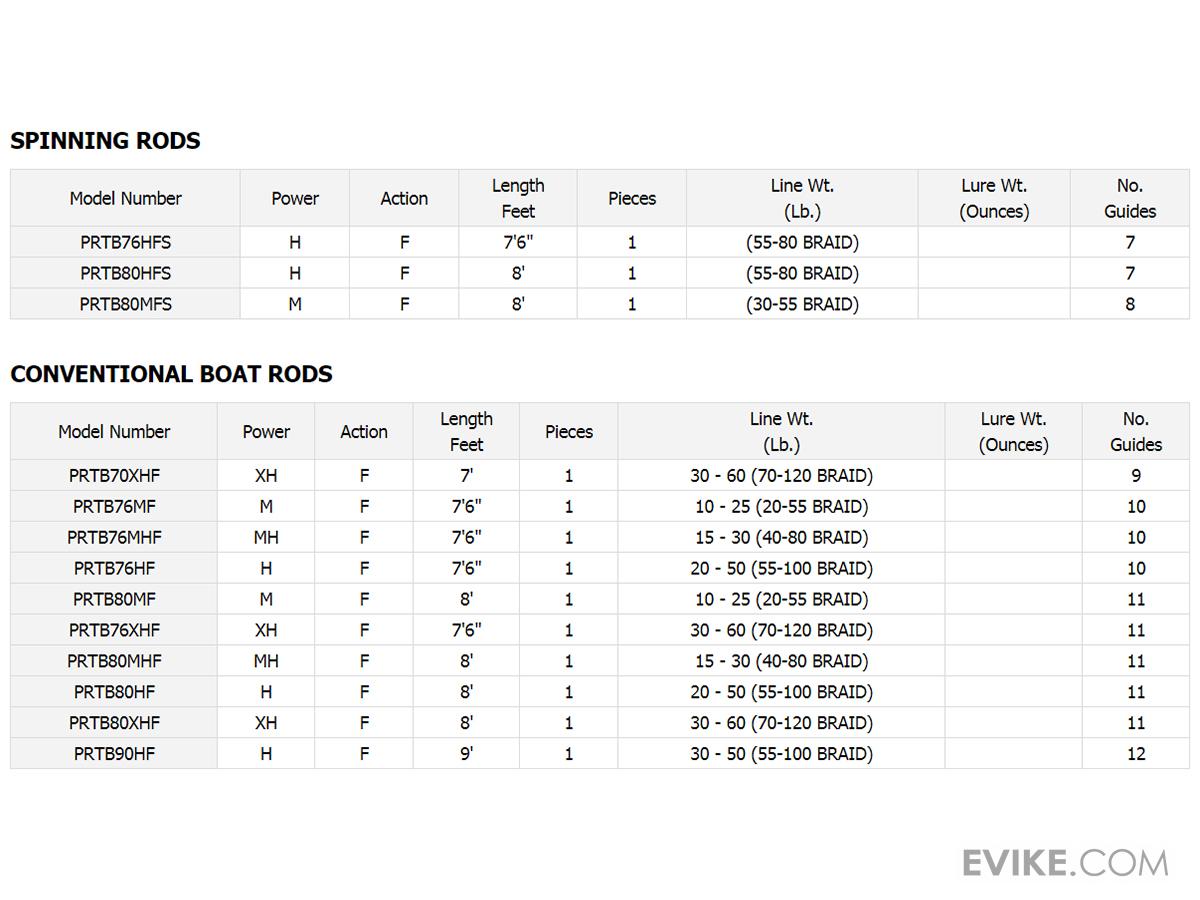Click the PRTB90HF model number

[114, 754]
